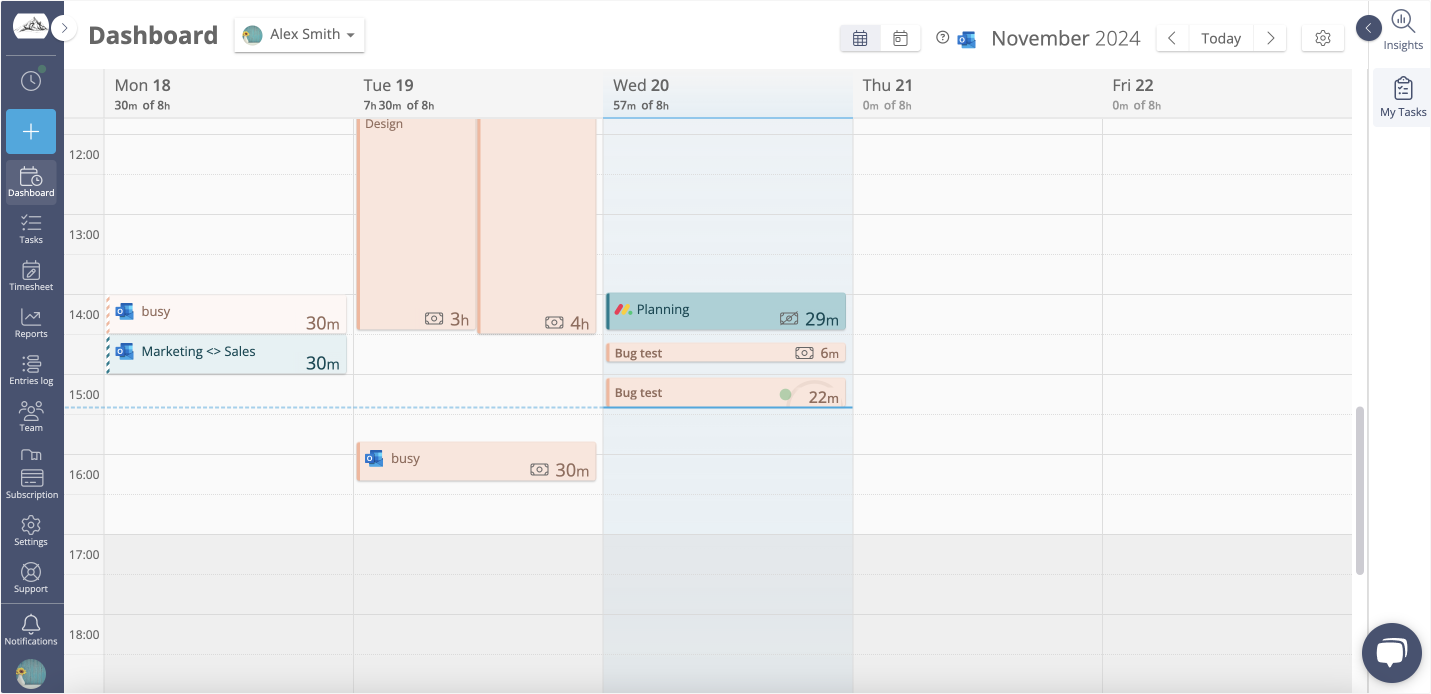Open the chat support bubble
This screenshot has width=1431, height=694.
1391,653
